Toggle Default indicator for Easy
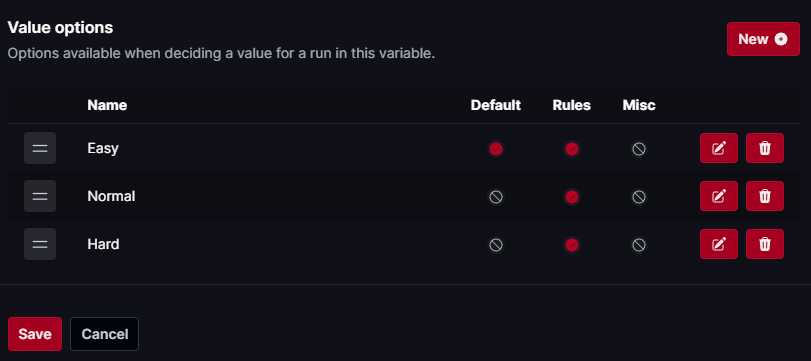Image resolution: width=811 pixels, height=361 pixels. (x=495, y=149)
